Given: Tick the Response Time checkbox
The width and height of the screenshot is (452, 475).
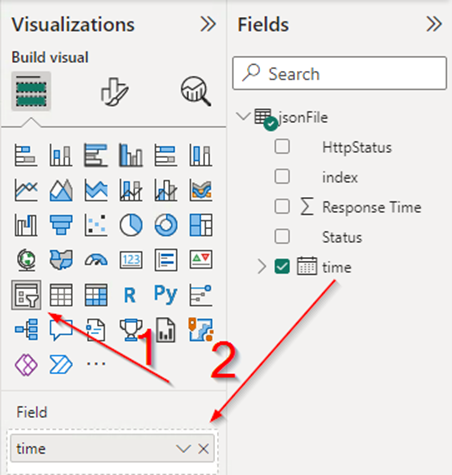Looking at the screenshot, I should 282,207.
